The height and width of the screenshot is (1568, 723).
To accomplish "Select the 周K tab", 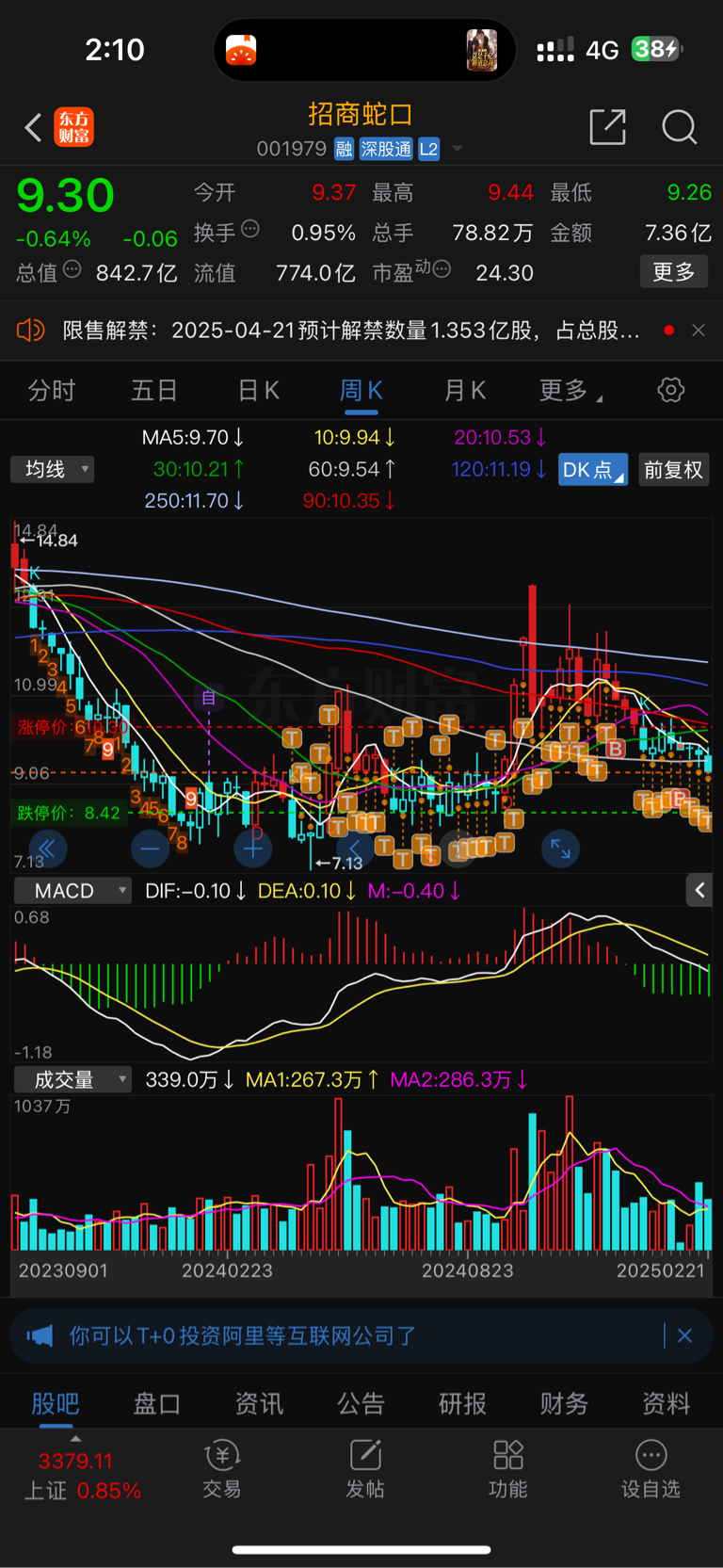I will (x=361, y=391).
